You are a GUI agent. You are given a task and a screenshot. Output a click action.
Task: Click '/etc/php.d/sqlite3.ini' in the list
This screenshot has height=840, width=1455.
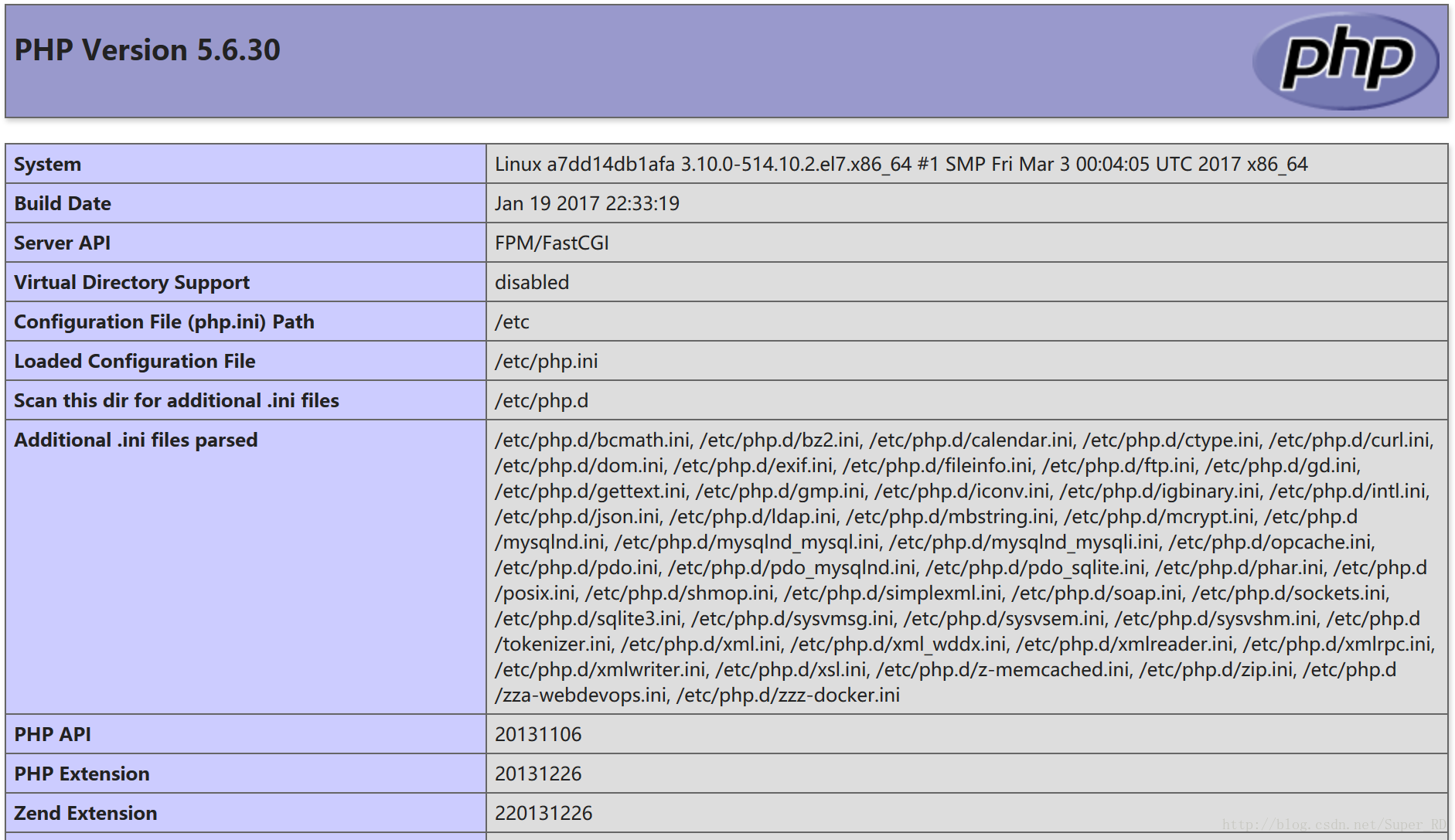[x=589, y=619]
